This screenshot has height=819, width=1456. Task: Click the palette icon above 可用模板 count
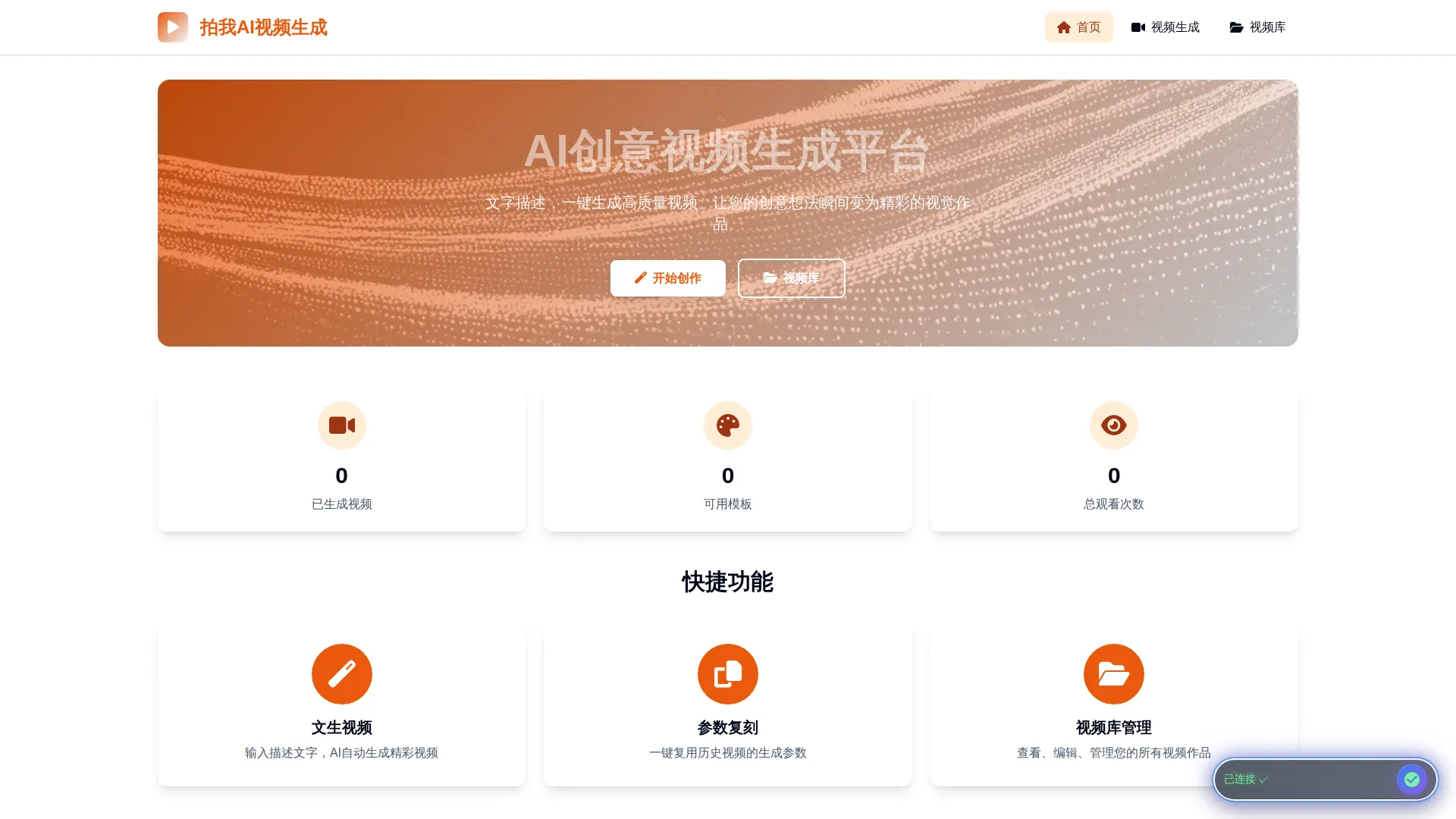[x=727, y=425]
